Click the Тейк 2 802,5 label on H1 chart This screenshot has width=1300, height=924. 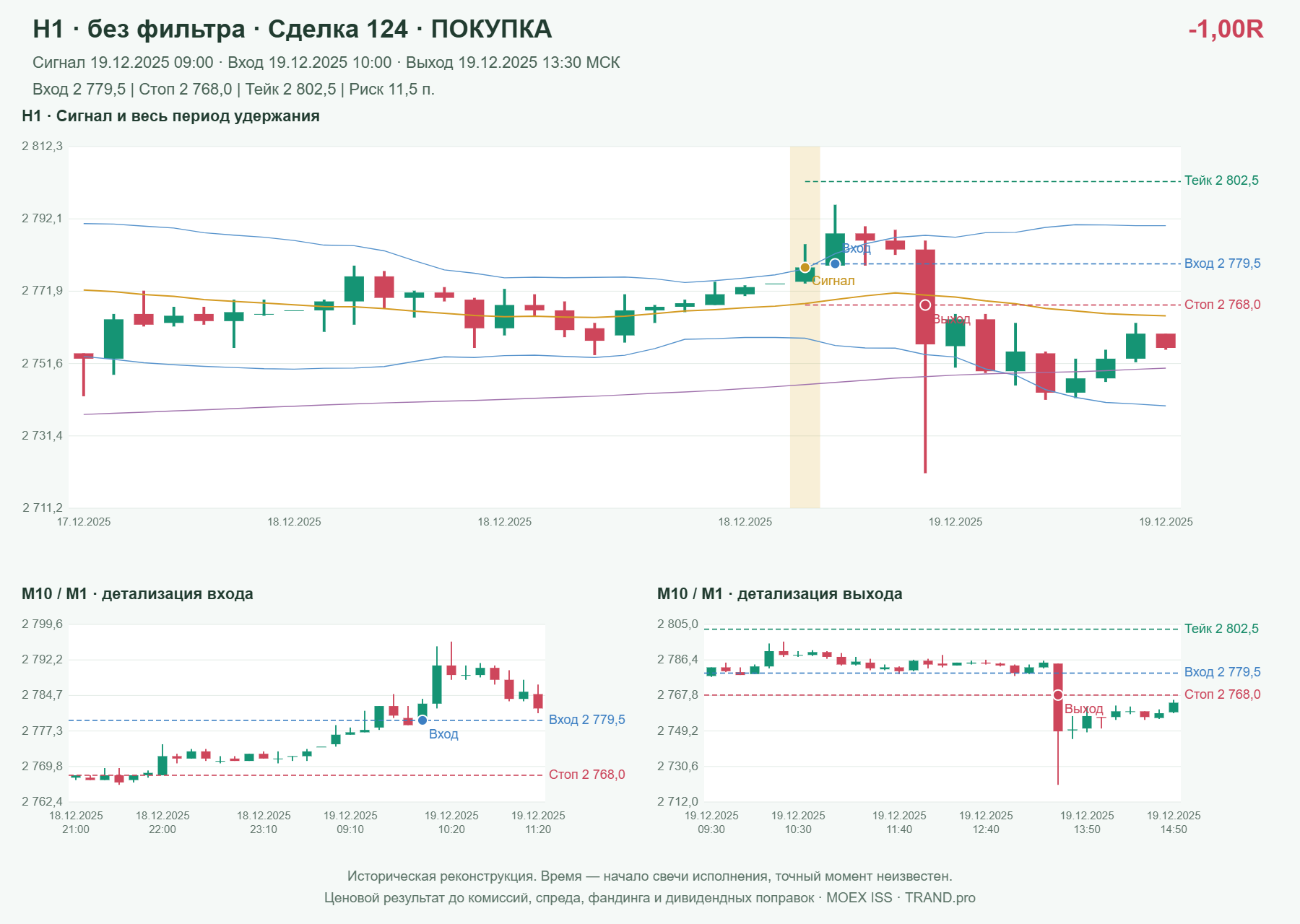[1221, 180]
